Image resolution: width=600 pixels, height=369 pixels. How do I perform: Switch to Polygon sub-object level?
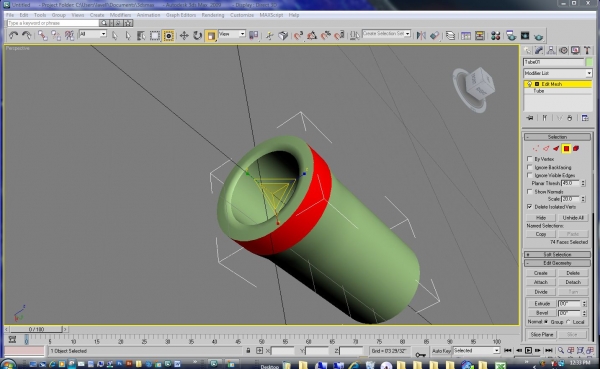pos(566,149)
